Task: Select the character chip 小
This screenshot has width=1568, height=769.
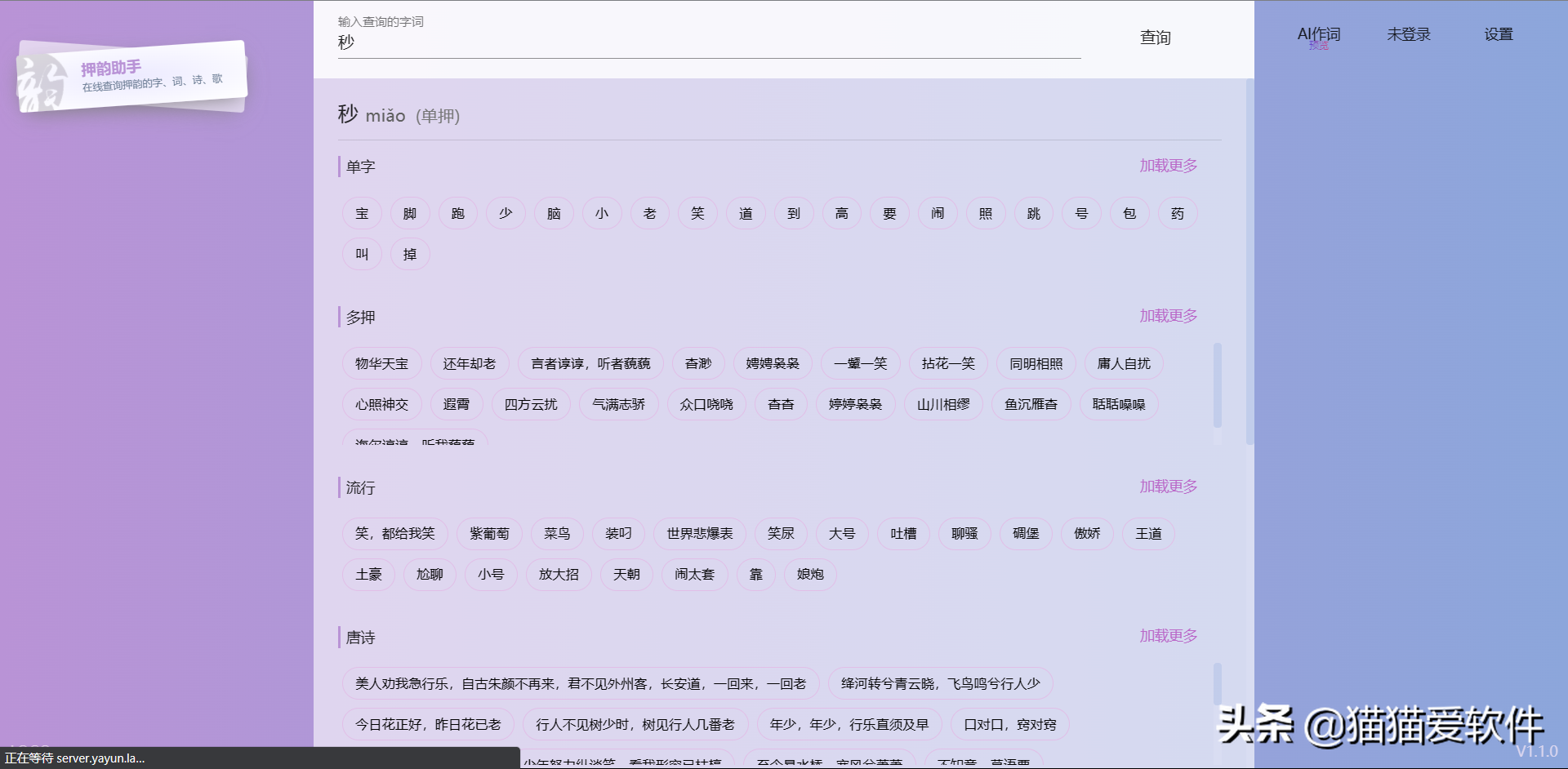Action: (602, 214)
